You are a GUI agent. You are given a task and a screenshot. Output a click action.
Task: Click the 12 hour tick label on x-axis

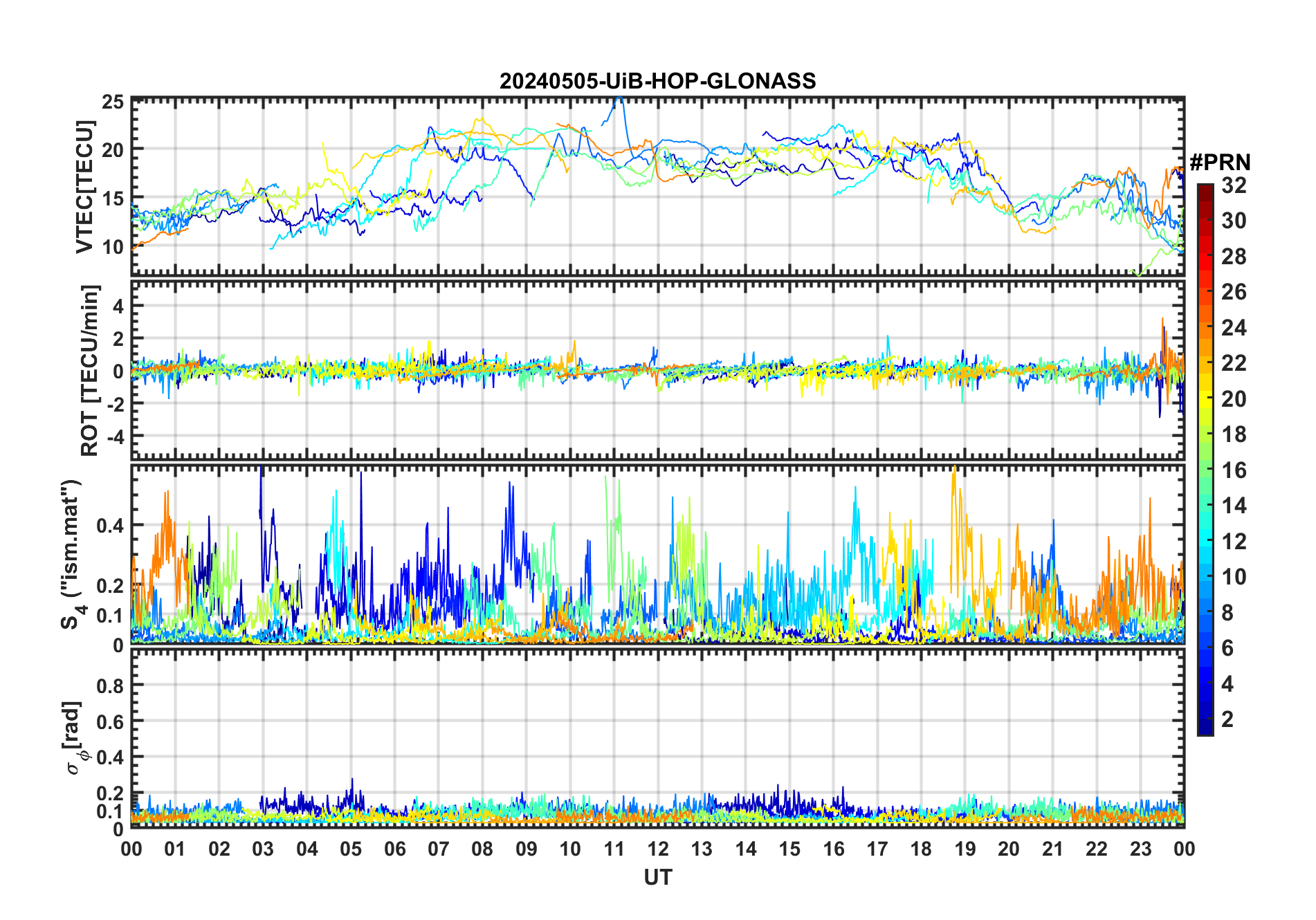point(657,849)
